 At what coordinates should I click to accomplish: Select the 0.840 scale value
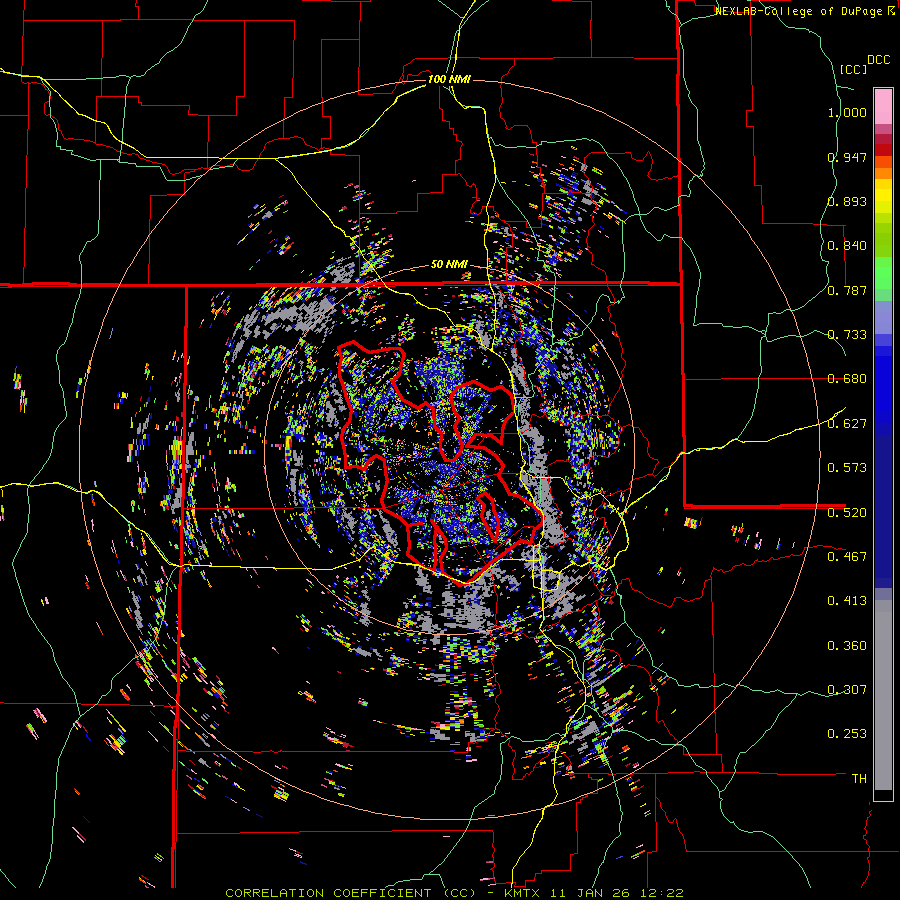click(x=847, y=246)
